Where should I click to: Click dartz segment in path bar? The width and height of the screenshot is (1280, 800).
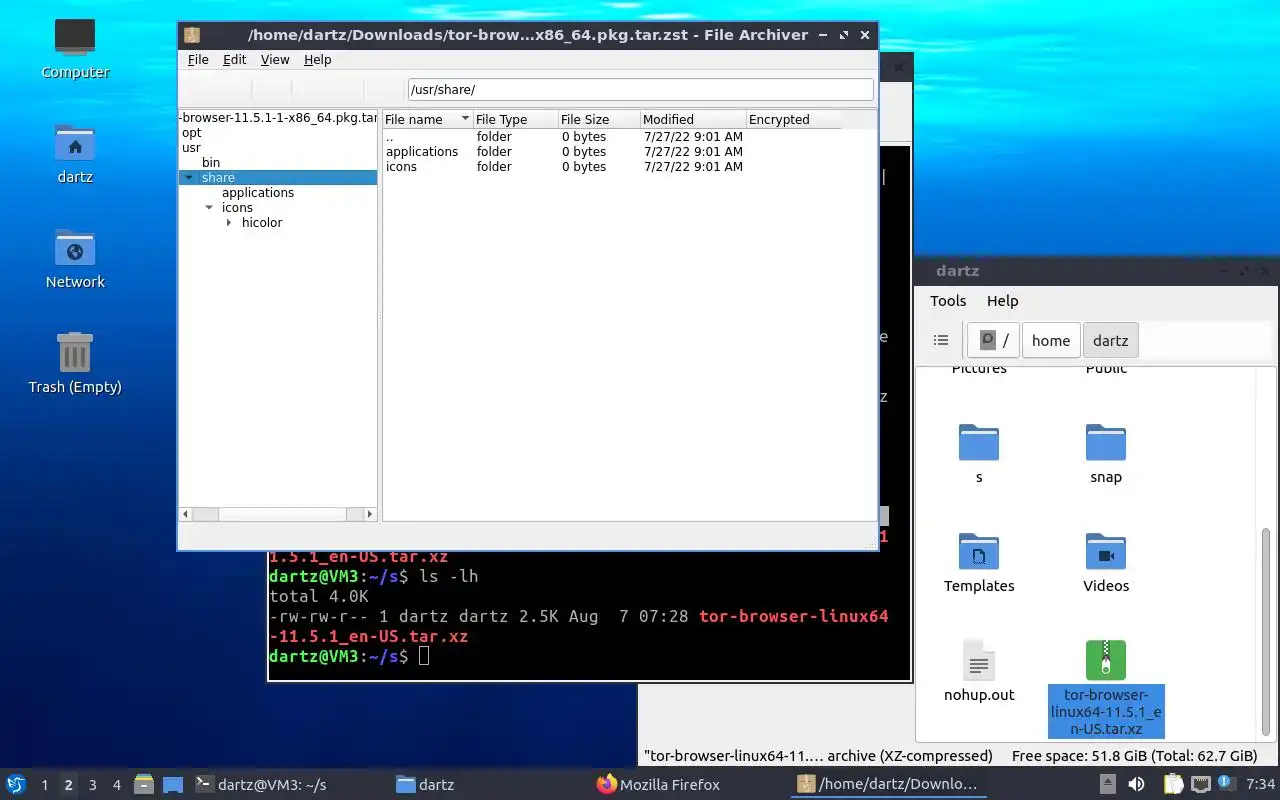1110,340
